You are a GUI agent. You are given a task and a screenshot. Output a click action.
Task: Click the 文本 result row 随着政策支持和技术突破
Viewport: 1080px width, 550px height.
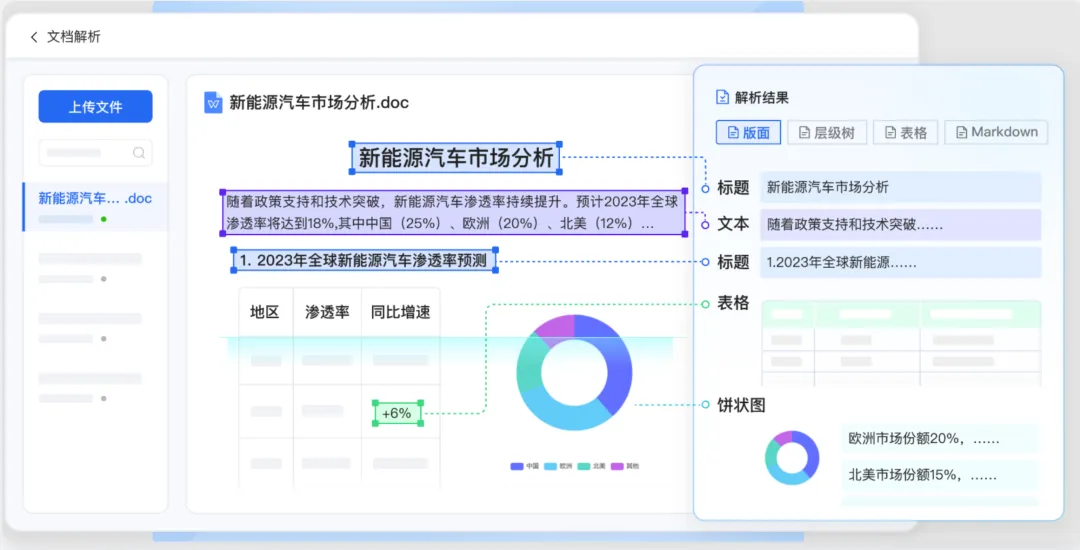pyautogui.click(x=900, y=224)
